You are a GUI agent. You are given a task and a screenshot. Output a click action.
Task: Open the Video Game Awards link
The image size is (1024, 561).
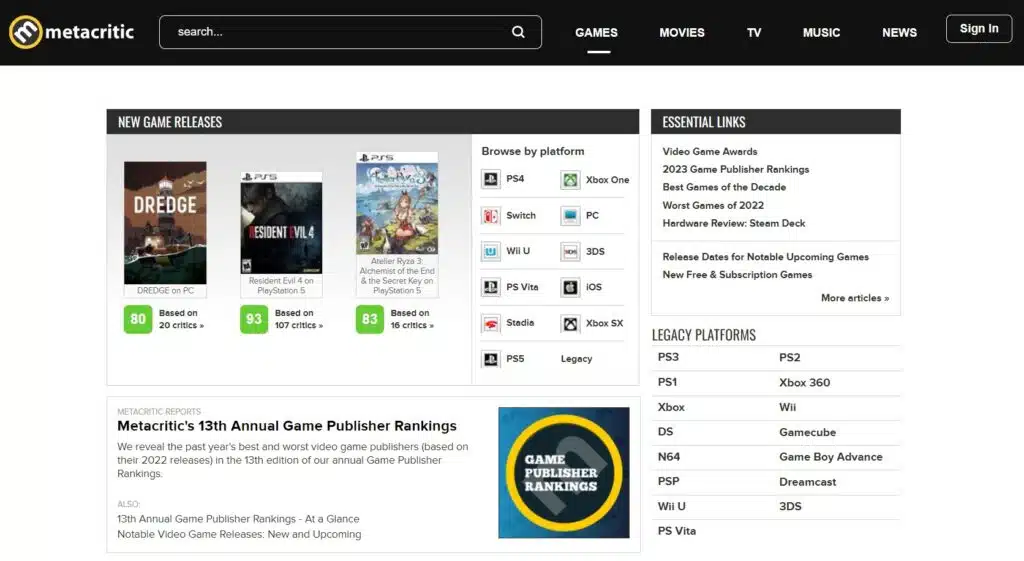pyautogui.click(x=710, y=152)
